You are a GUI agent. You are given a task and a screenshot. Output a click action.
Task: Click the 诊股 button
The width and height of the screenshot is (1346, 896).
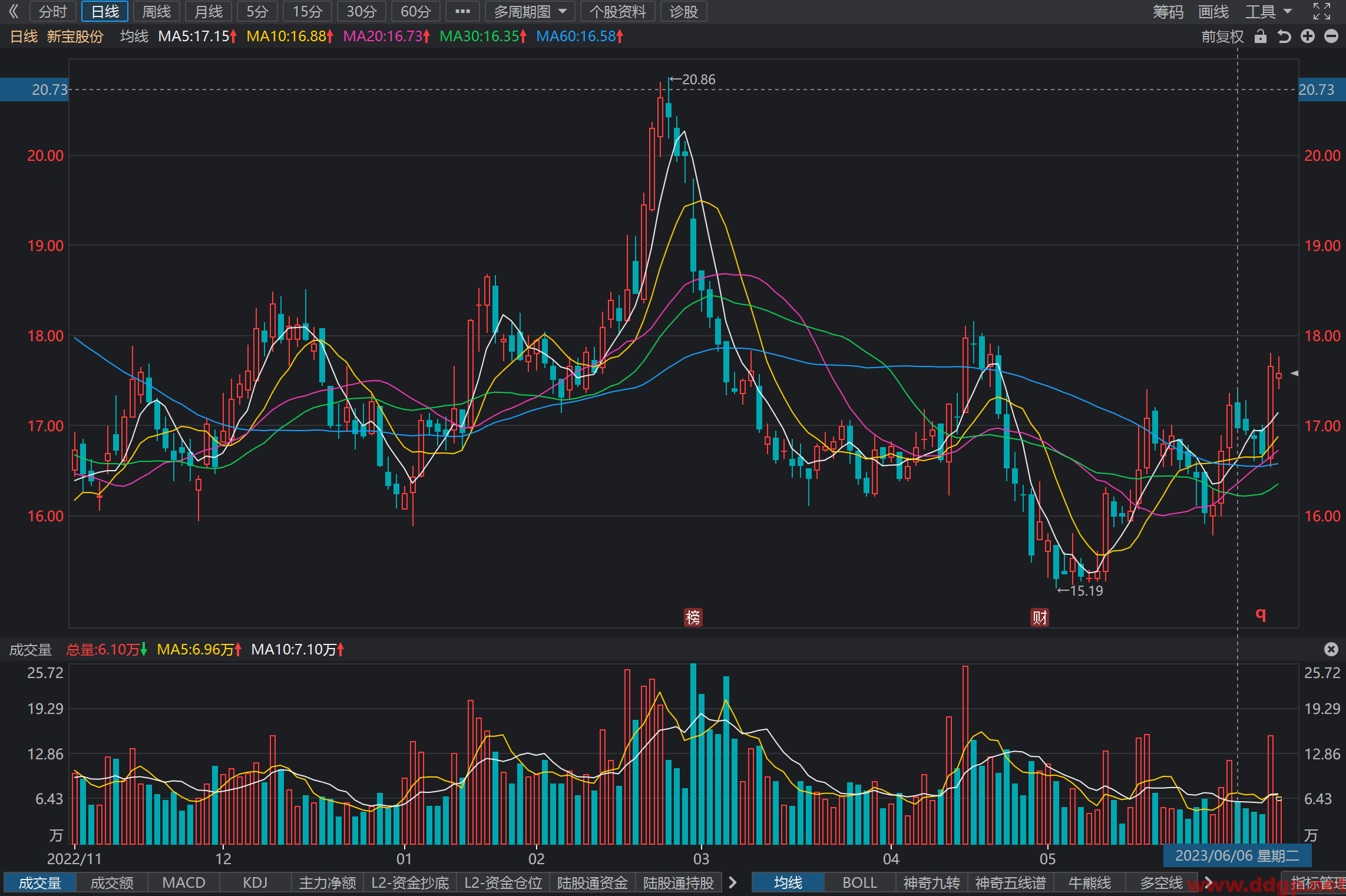point(684,11)
